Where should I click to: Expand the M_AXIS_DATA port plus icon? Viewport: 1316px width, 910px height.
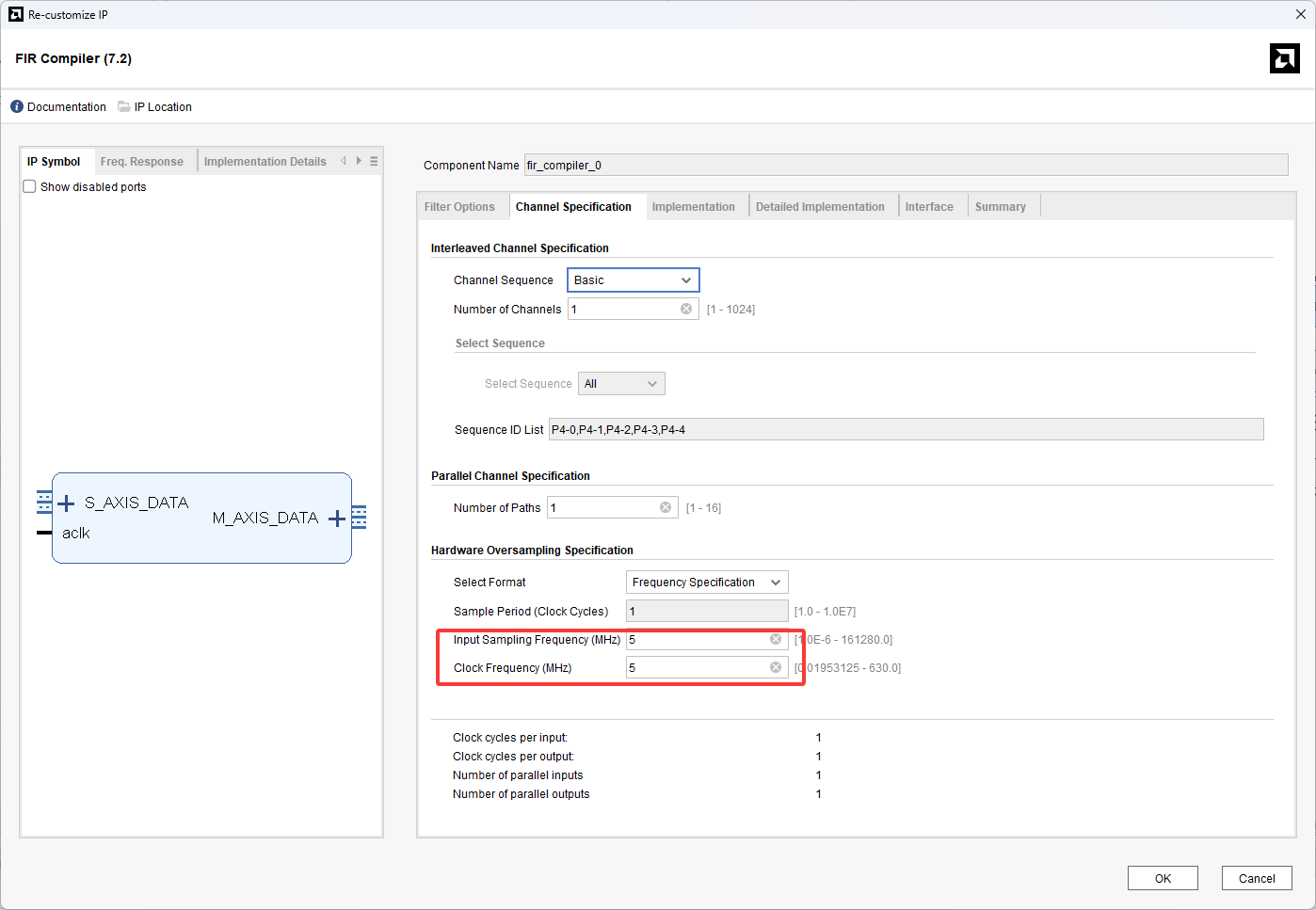tap(336, 519)
